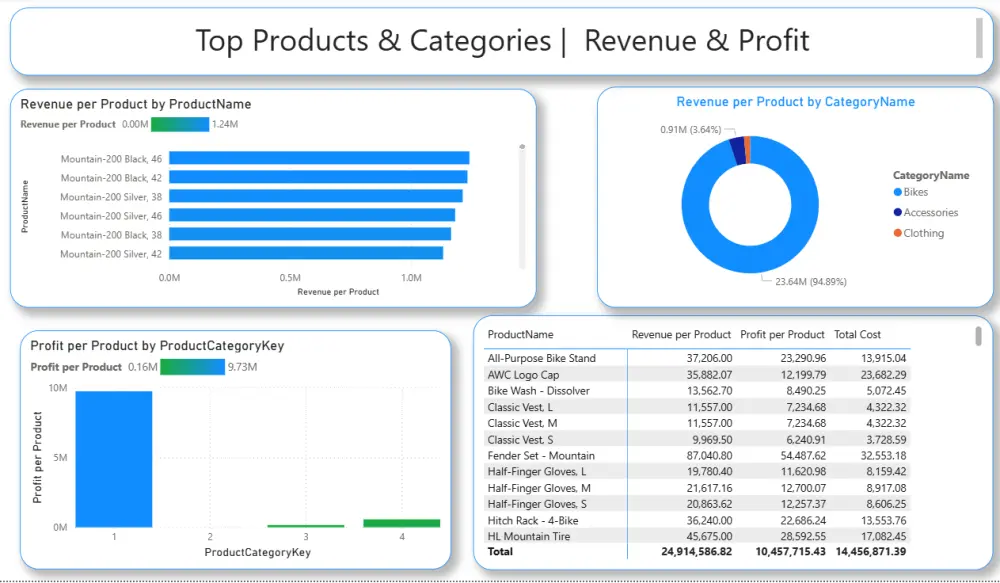Select HL Mountain Tire product name
Screen dimensions: 1000x583
[529, 536]
